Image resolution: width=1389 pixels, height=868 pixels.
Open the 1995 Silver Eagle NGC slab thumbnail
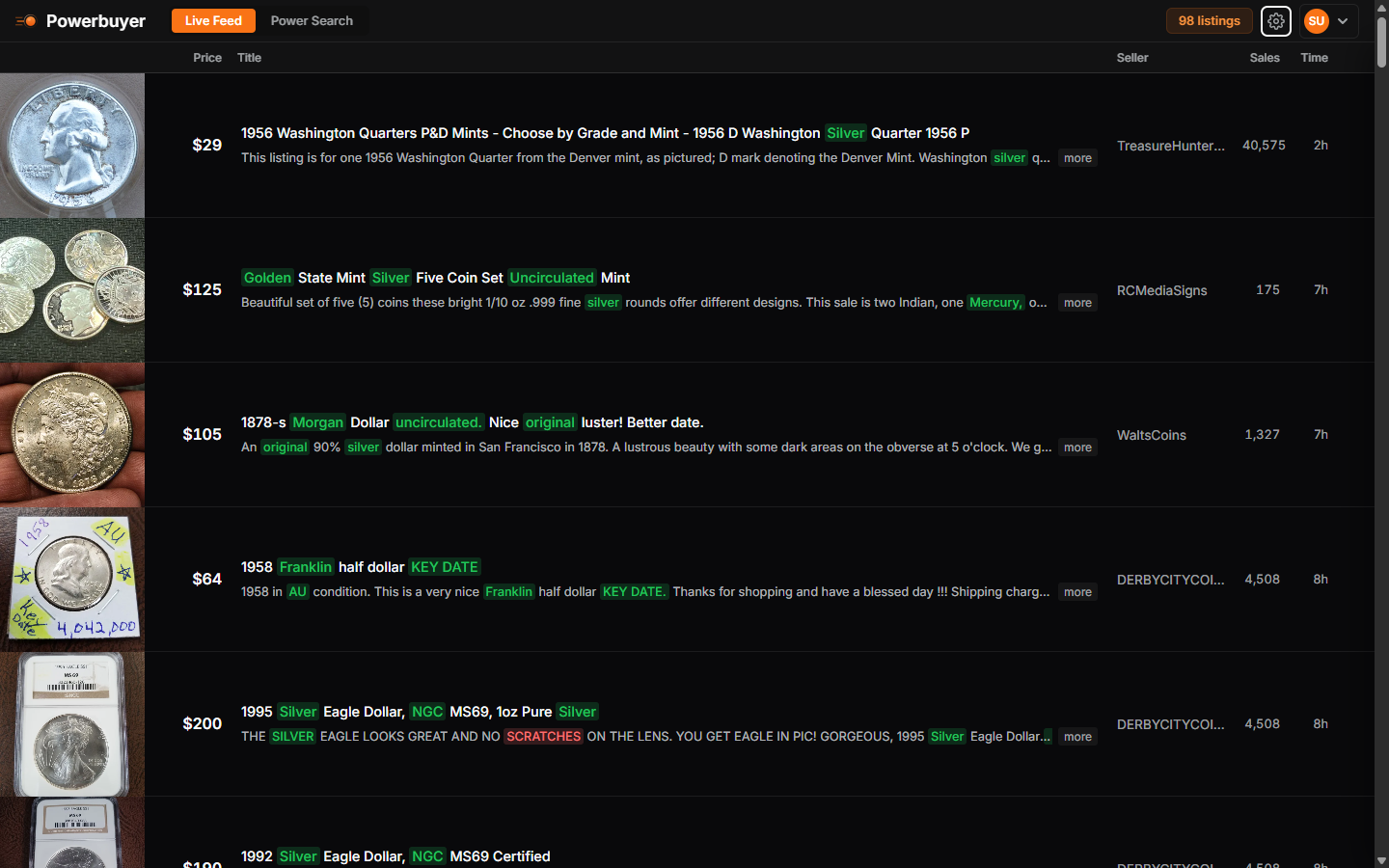(72, 724)
